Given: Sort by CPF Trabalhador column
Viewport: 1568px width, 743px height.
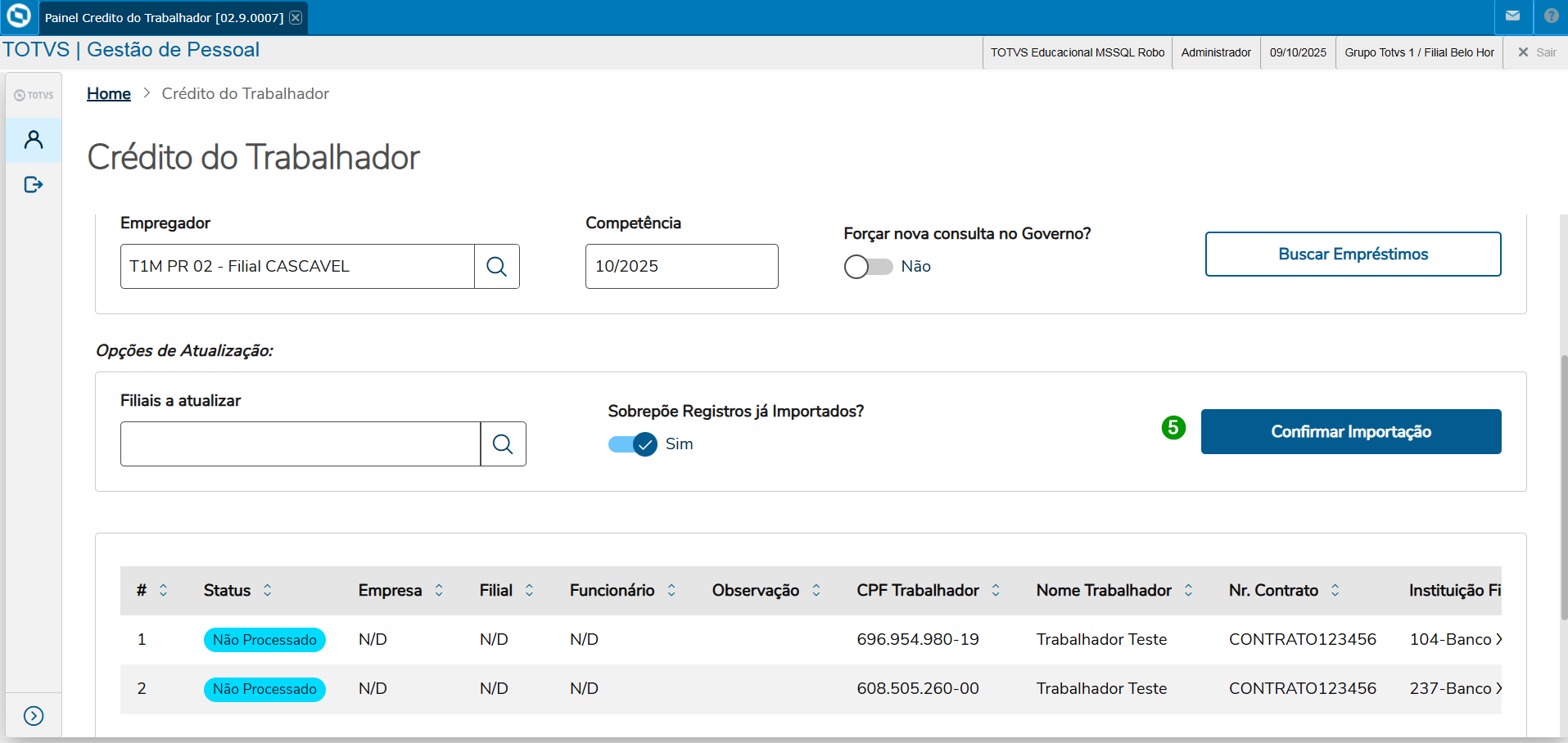Looking at the screenshot, I should (996, 591).
